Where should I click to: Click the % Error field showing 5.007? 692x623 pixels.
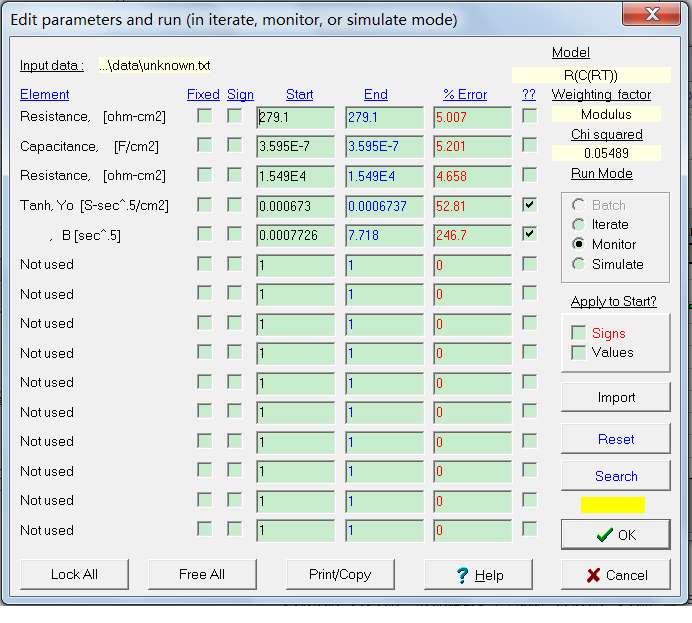click(x=472, y=117)
